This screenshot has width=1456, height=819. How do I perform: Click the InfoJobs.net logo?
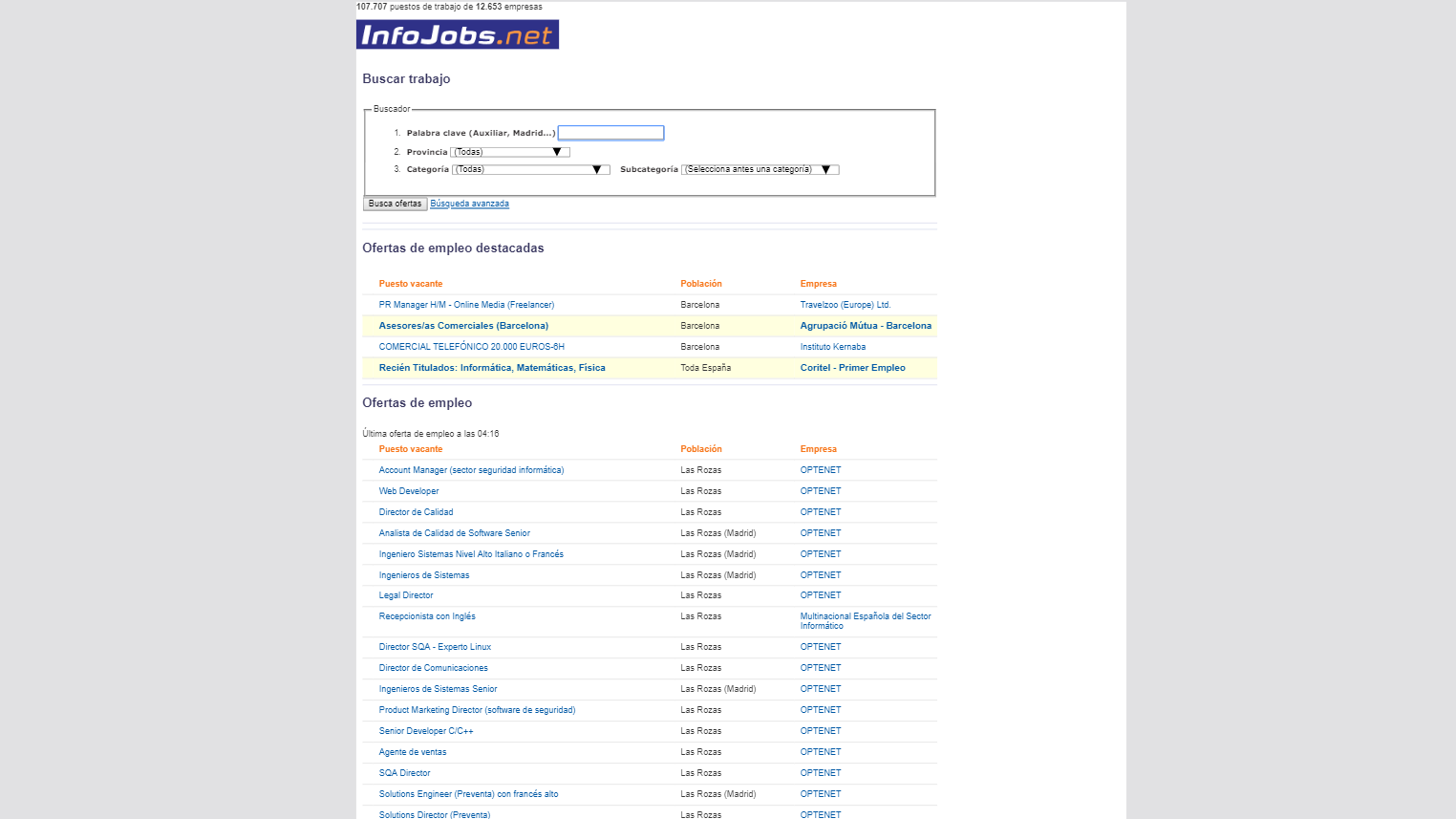point(457,34)
